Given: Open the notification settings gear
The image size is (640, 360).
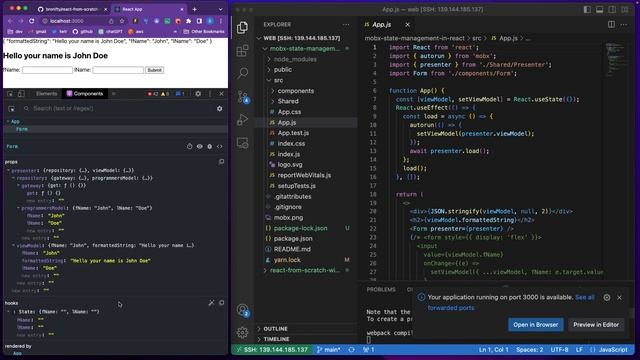Looking at the screenshot, I should pos(607,298).
